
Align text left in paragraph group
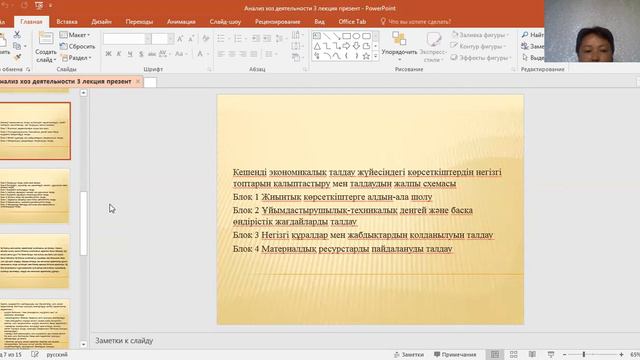(x=221, y=54)
